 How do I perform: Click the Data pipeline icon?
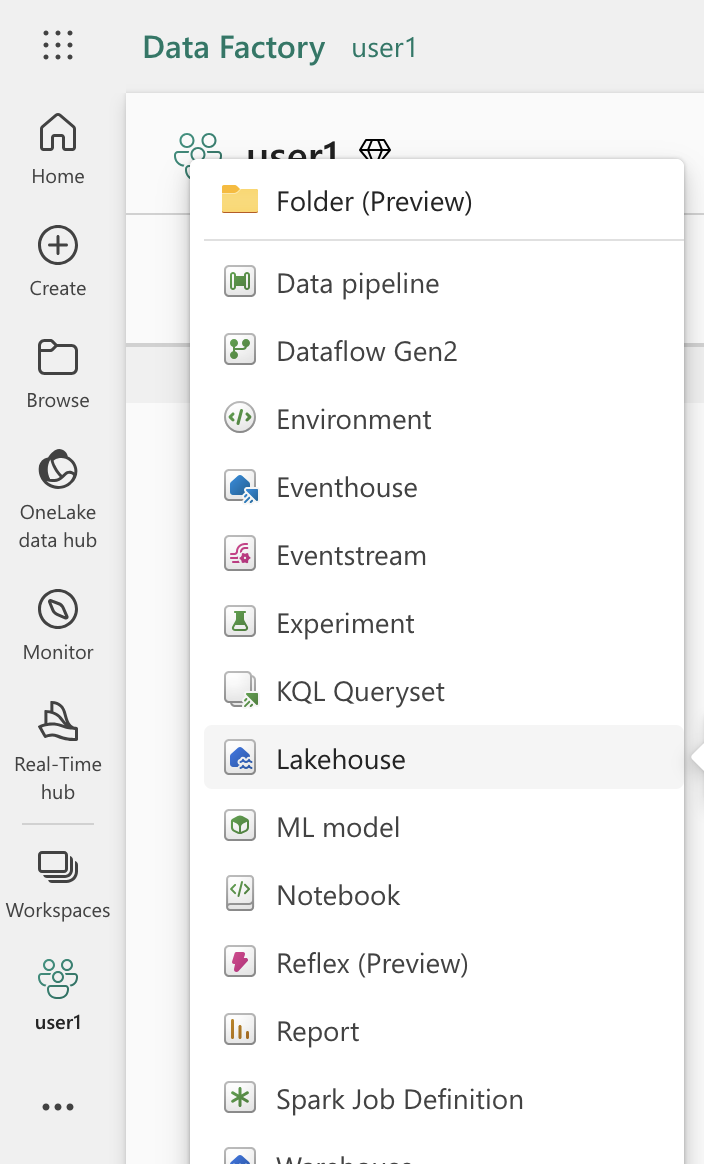point(240,282)
